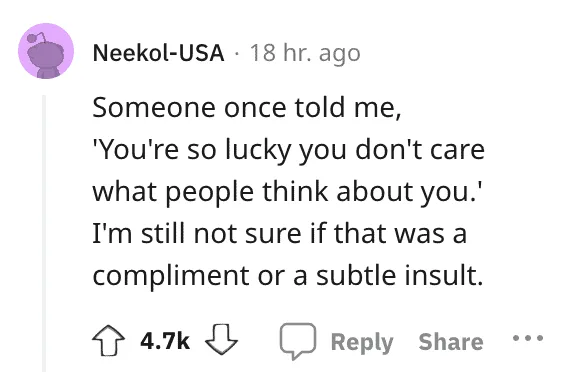Share this comment
The image size is (566, 372).
click(x=451, y=341)
